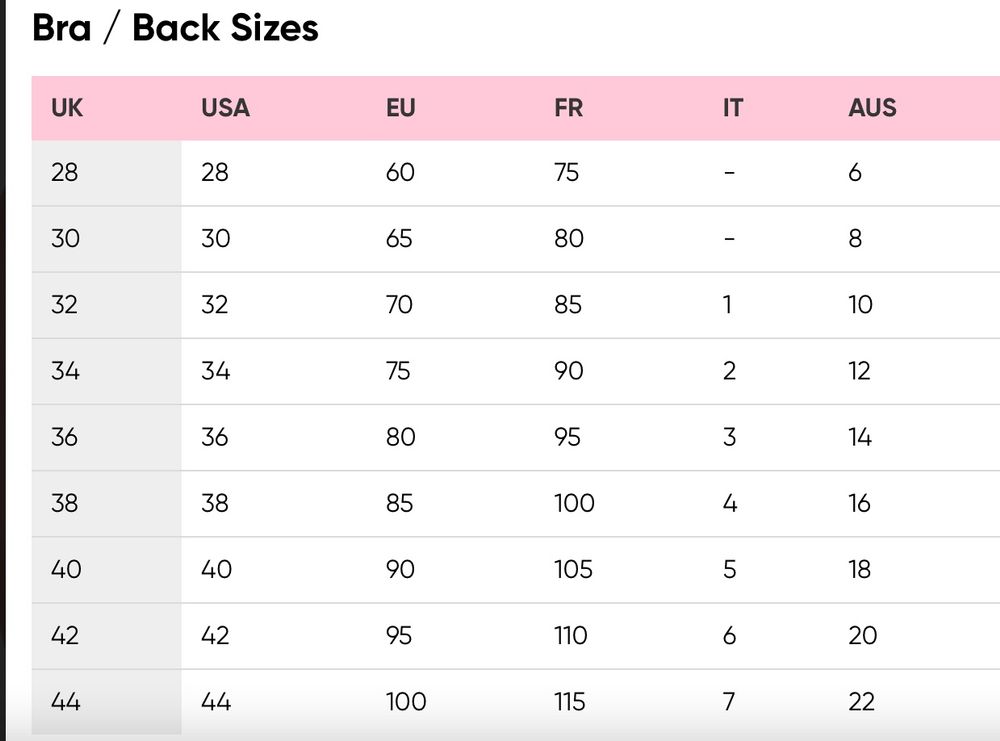Viewport: 1000px width, 741px height.
Task: Click FR size 115 cell
Action: click(x=570, y=702)
